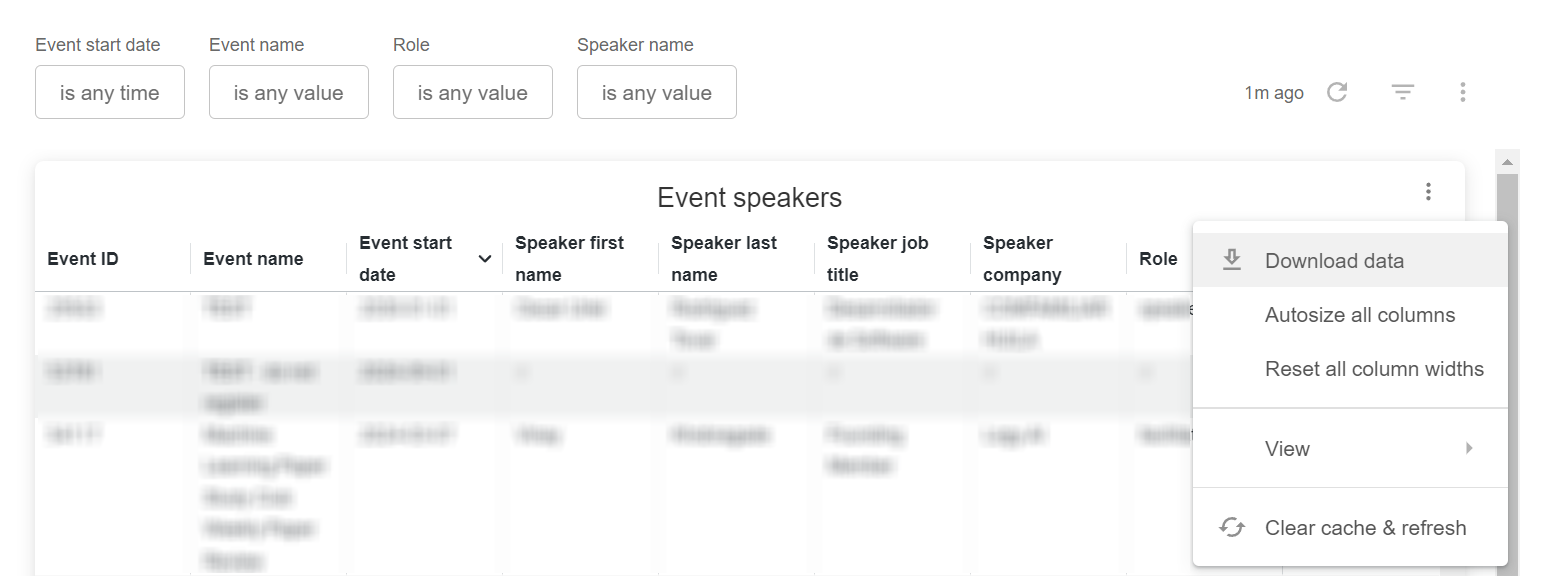Open the dashboard three-dot actions menu
This screenshot has width=1550, height=576.
tap(1462, 92)
